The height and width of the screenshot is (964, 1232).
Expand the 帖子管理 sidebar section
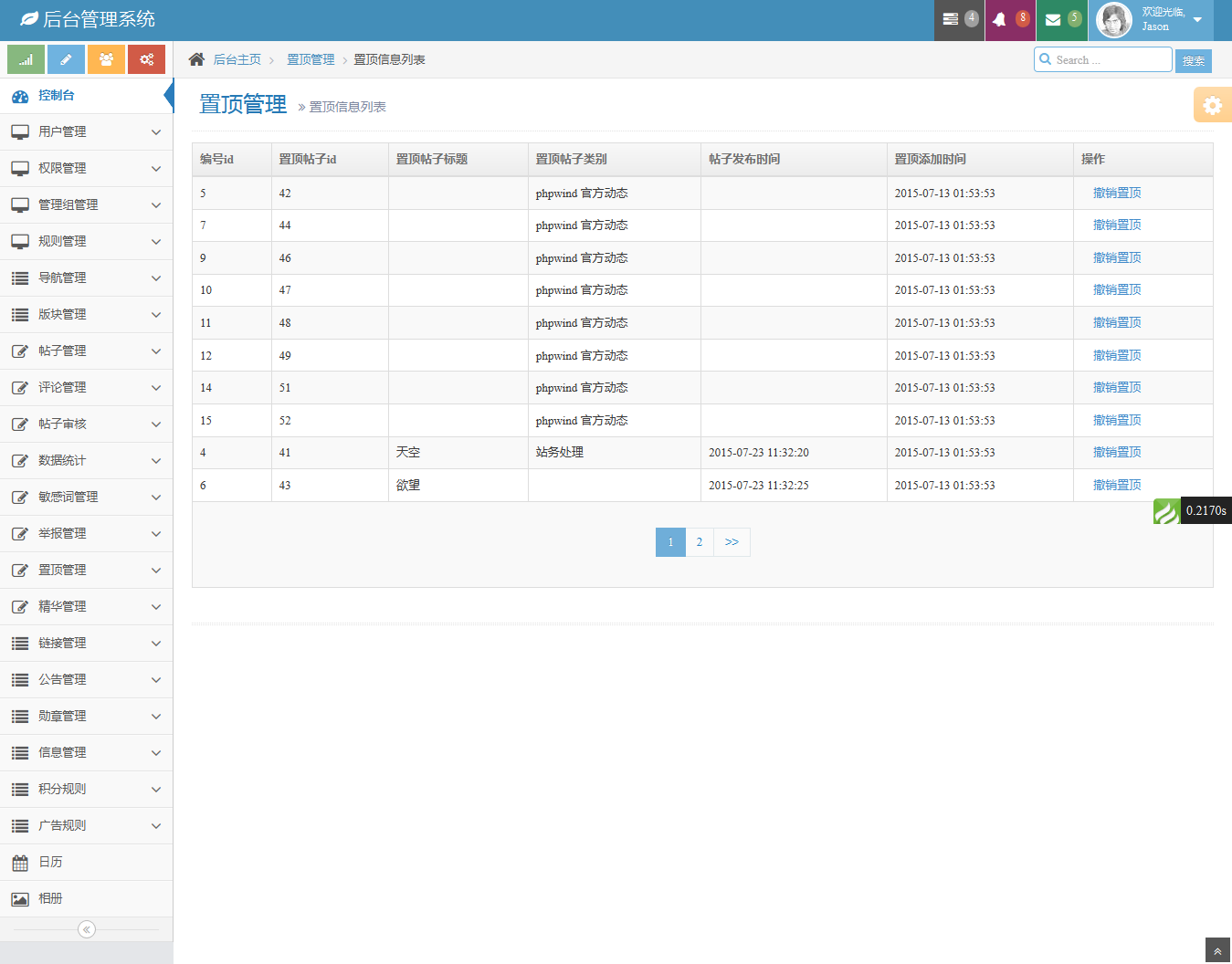point(86,351)
